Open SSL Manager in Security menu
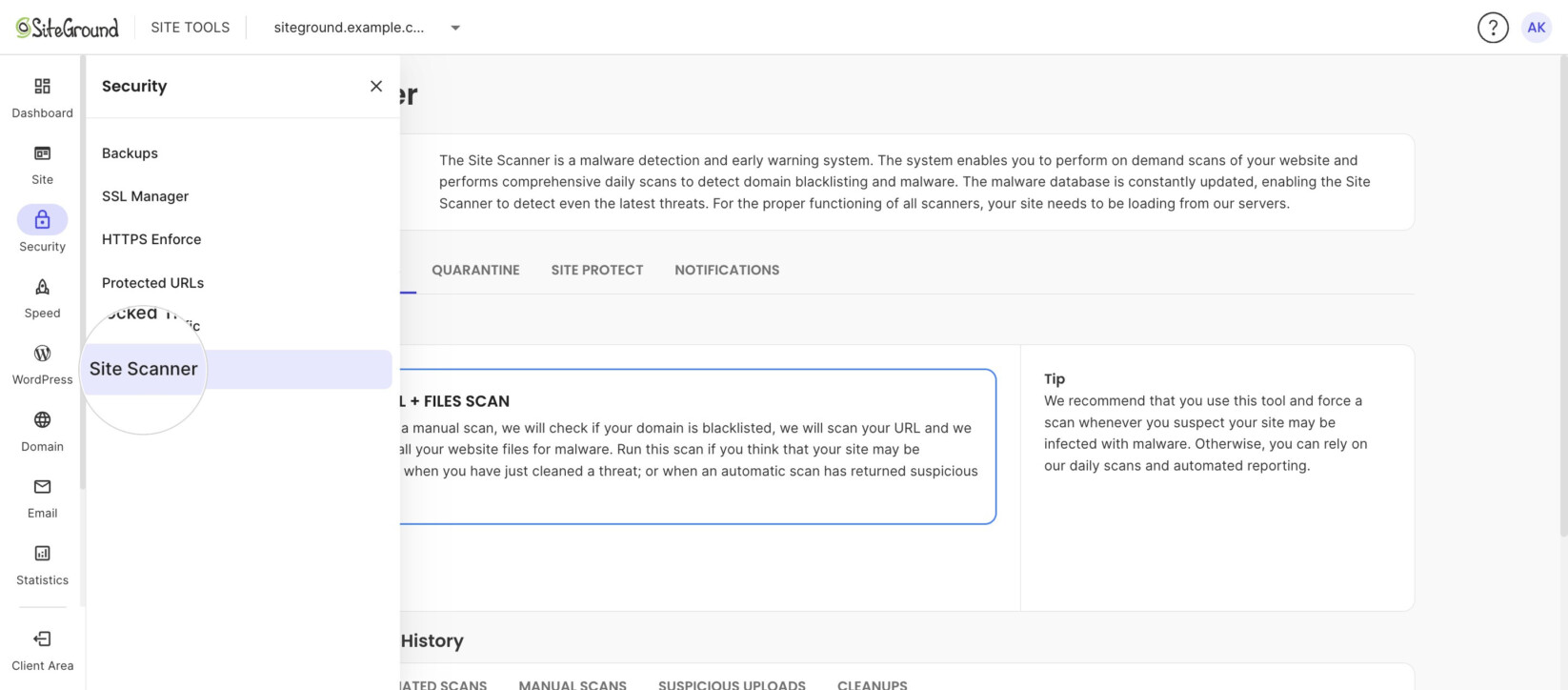The width and height of the screenshot is (1568, 690). point(145,196)
